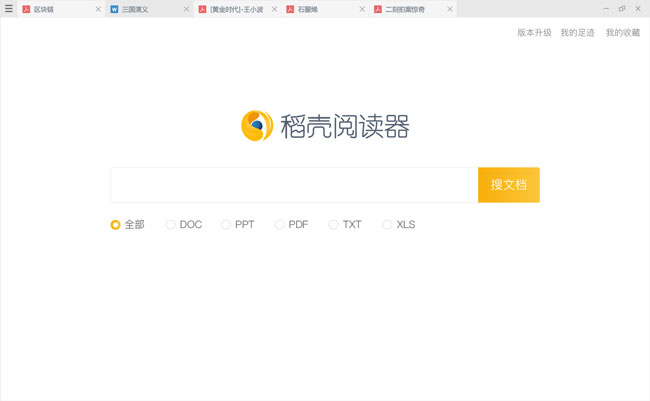Click the 稻壳阅读器 logo icon
This screenshot has height=401, width=650.
[258, 126]
